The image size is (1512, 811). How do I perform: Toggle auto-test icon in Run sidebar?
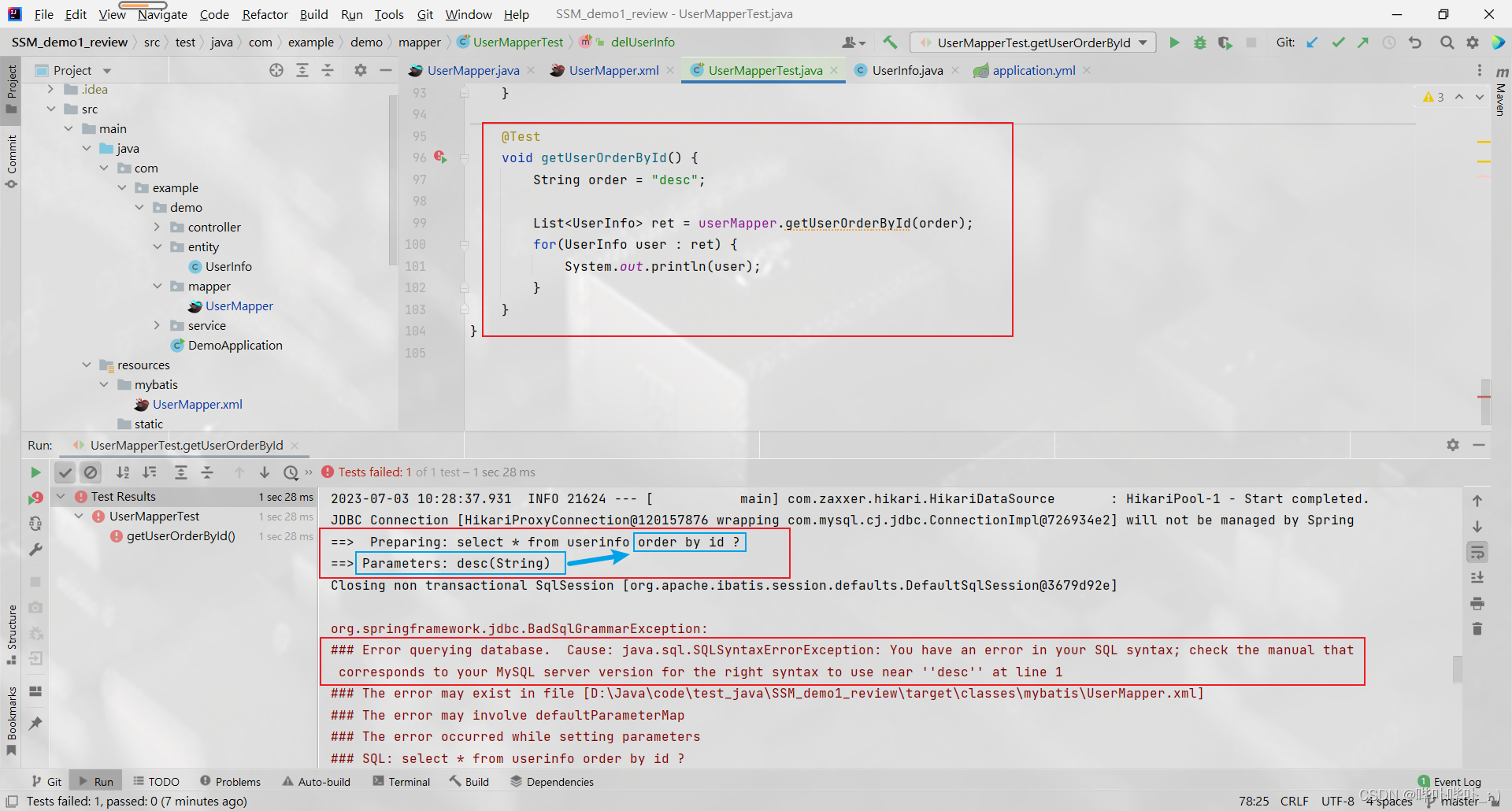[x=35, y=524]
